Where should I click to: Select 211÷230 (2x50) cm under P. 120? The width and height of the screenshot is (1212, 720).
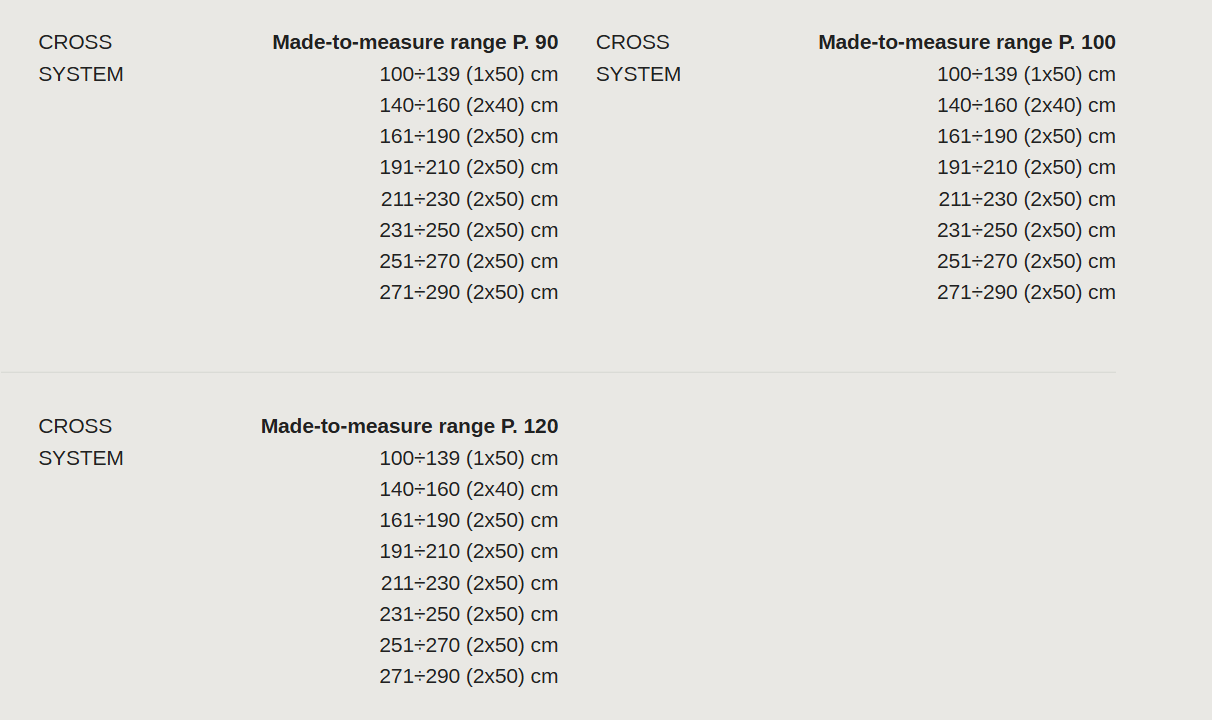click(x=469, y=583)
